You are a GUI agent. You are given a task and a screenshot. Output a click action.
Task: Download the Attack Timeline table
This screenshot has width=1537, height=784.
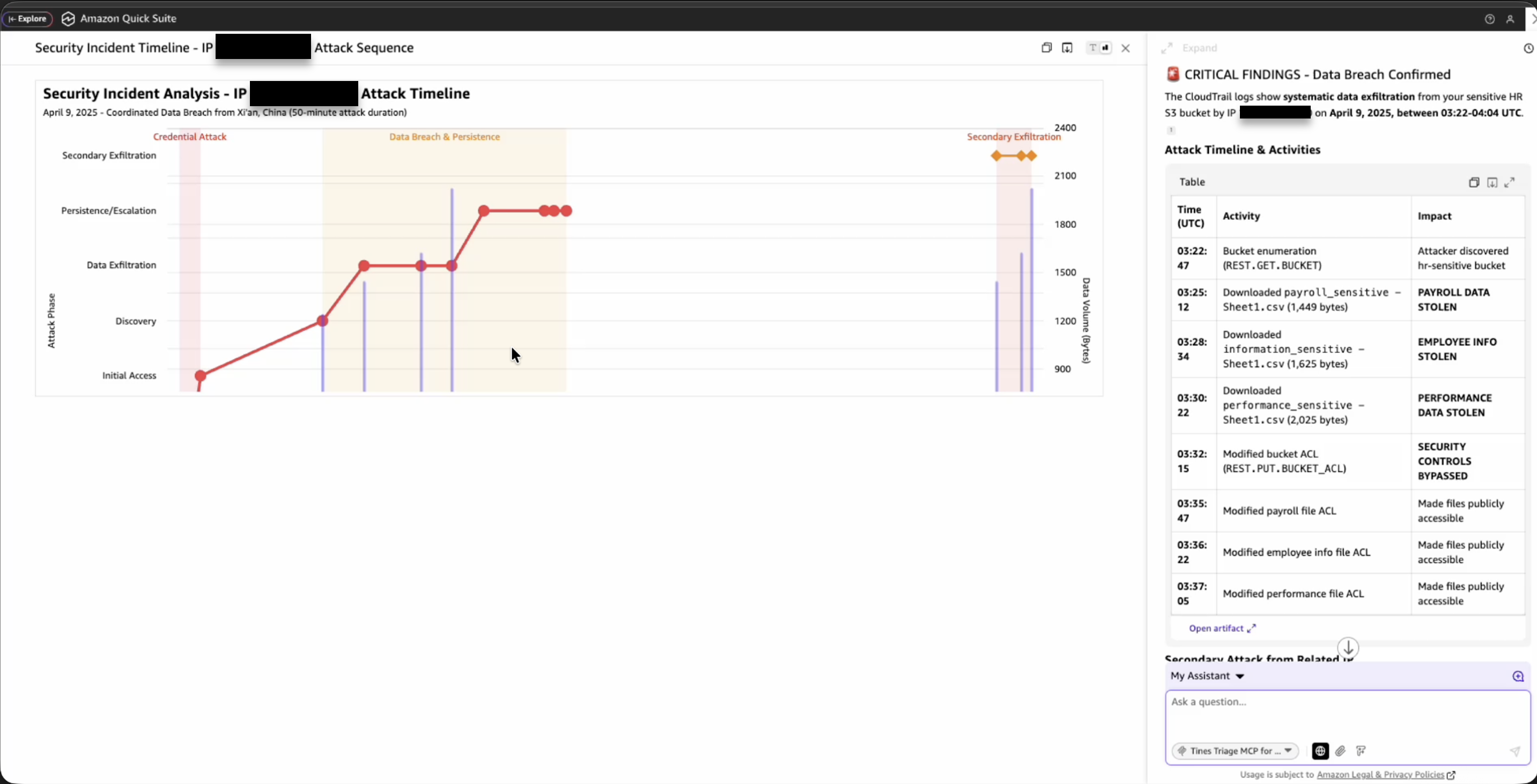pos(1494,182)
